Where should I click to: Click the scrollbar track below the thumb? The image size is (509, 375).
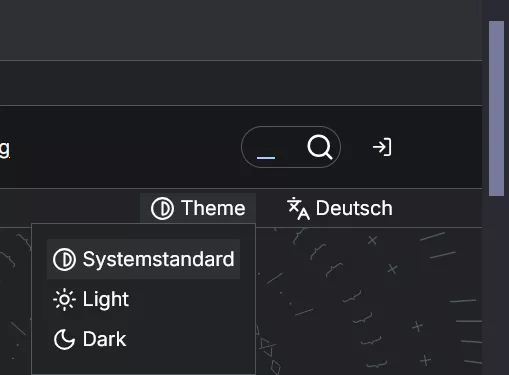[x=496, y=283]
